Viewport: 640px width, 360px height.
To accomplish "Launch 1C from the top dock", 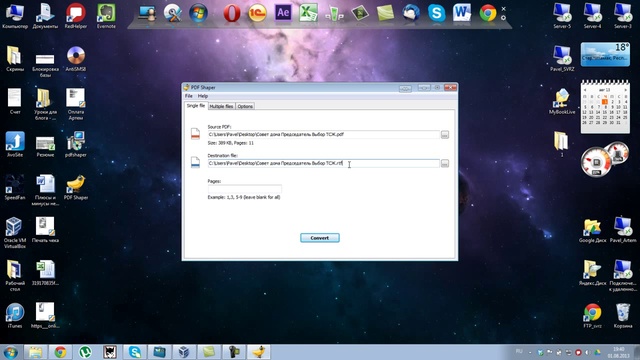I will click(257, 13).
